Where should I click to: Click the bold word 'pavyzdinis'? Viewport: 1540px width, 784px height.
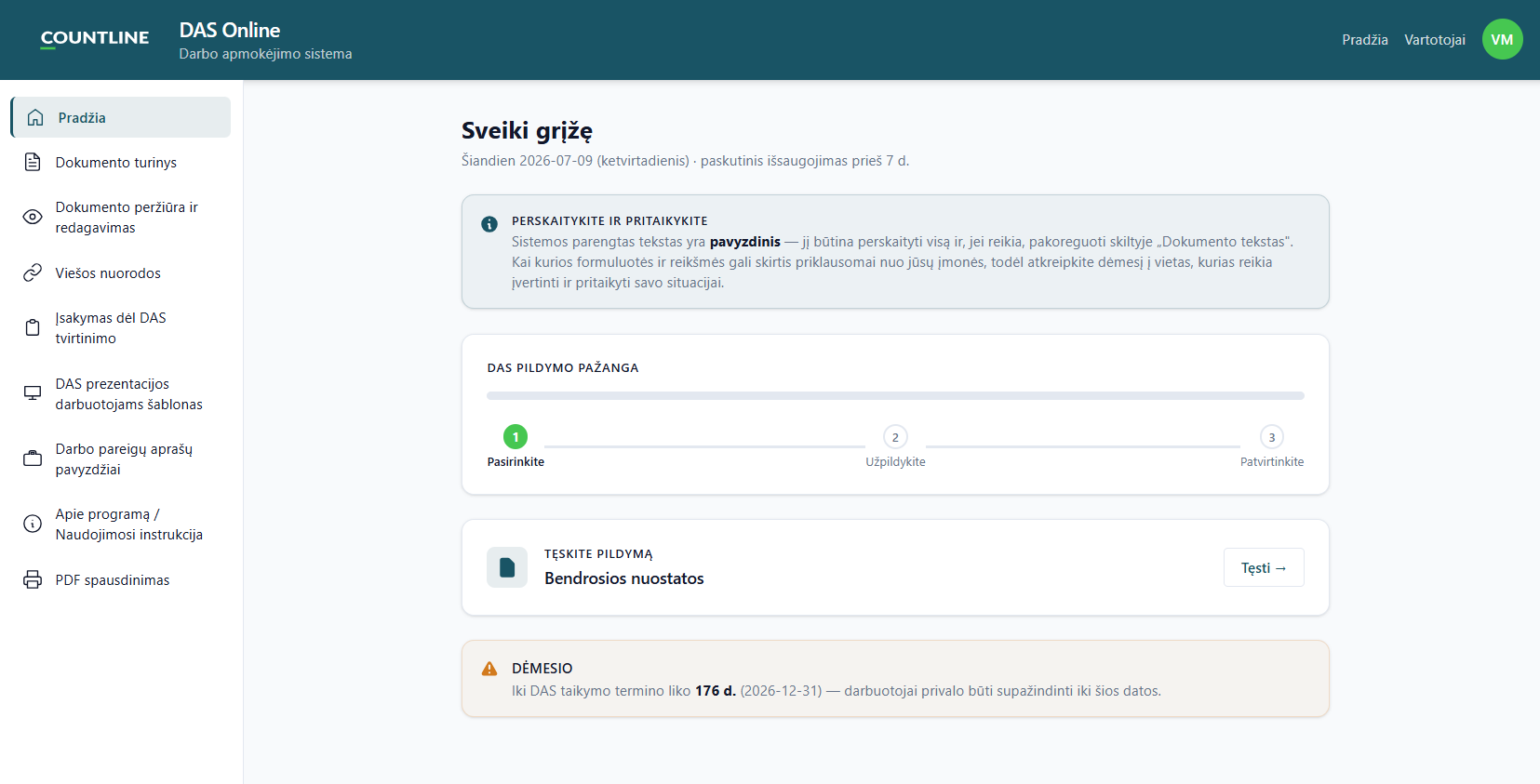coord(744,241)
